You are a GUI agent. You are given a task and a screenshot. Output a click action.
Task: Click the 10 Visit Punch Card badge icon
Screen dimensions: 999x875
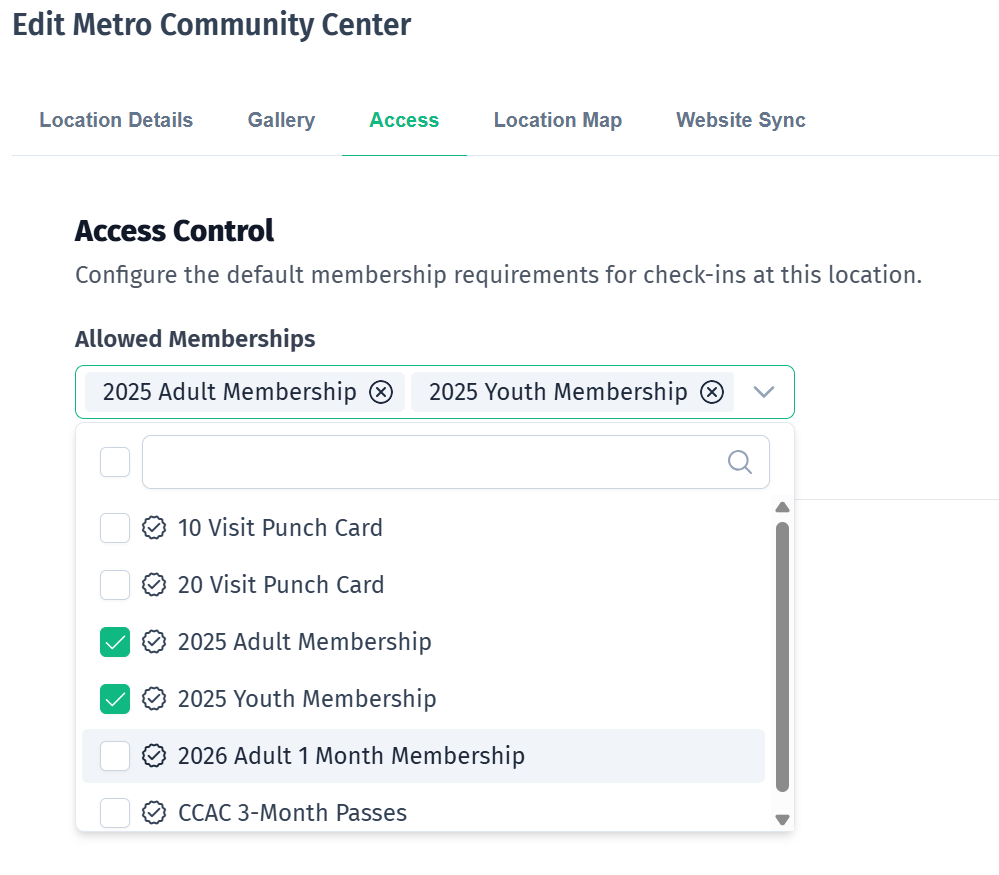point(154,528)
